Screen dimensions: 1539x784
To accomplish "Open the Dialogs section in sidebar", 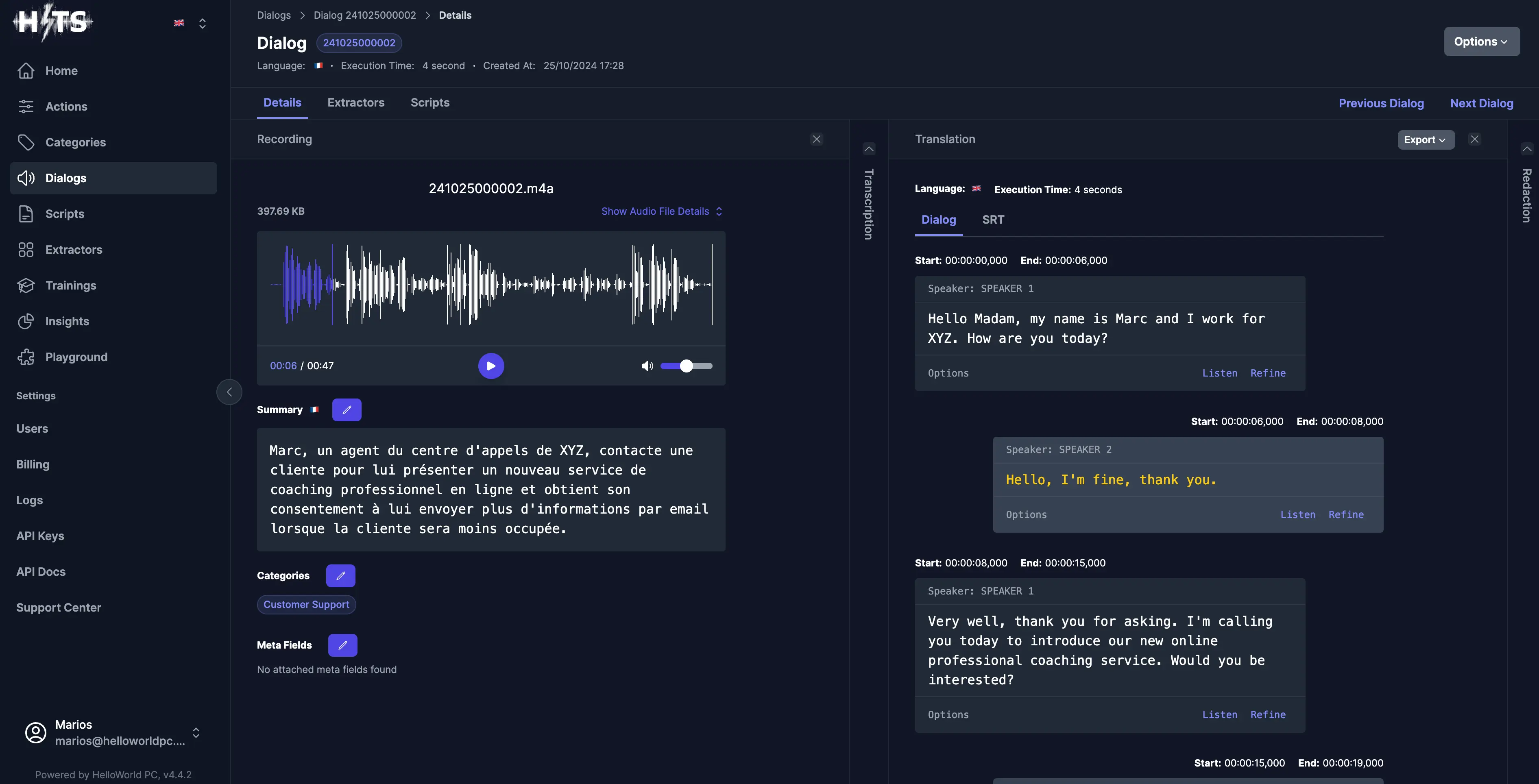I will coord(66,178).
